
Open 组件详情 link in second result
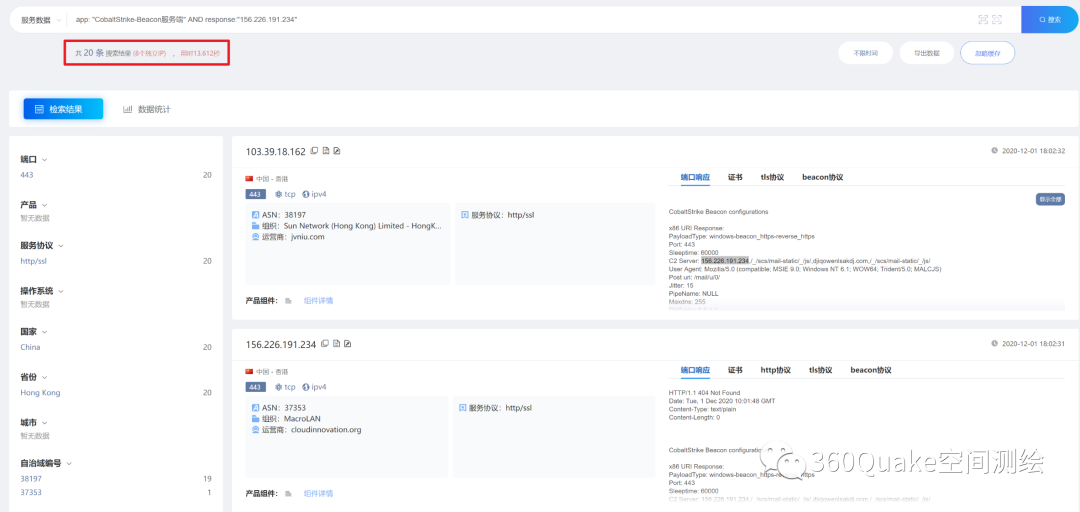coord(318,493)
